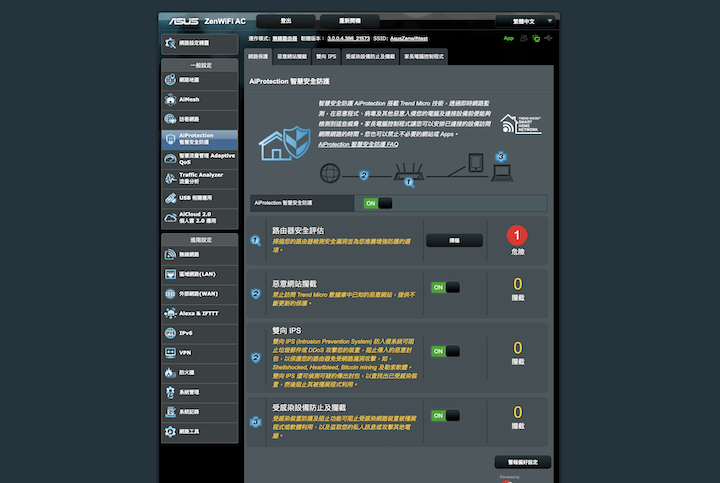The image size is (720, 483).
Task: Open IPv6 sidebar item
Action: click(x=199, y=333)
